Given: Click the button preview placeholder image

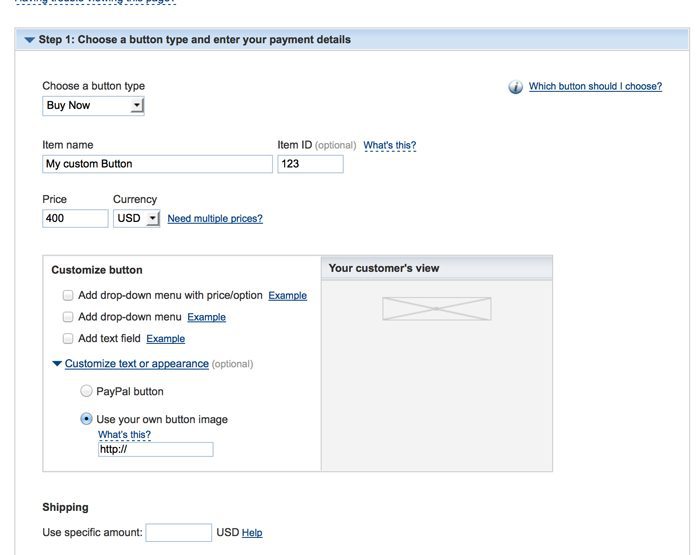Looking at the screenshot, I should pos(436,309).
